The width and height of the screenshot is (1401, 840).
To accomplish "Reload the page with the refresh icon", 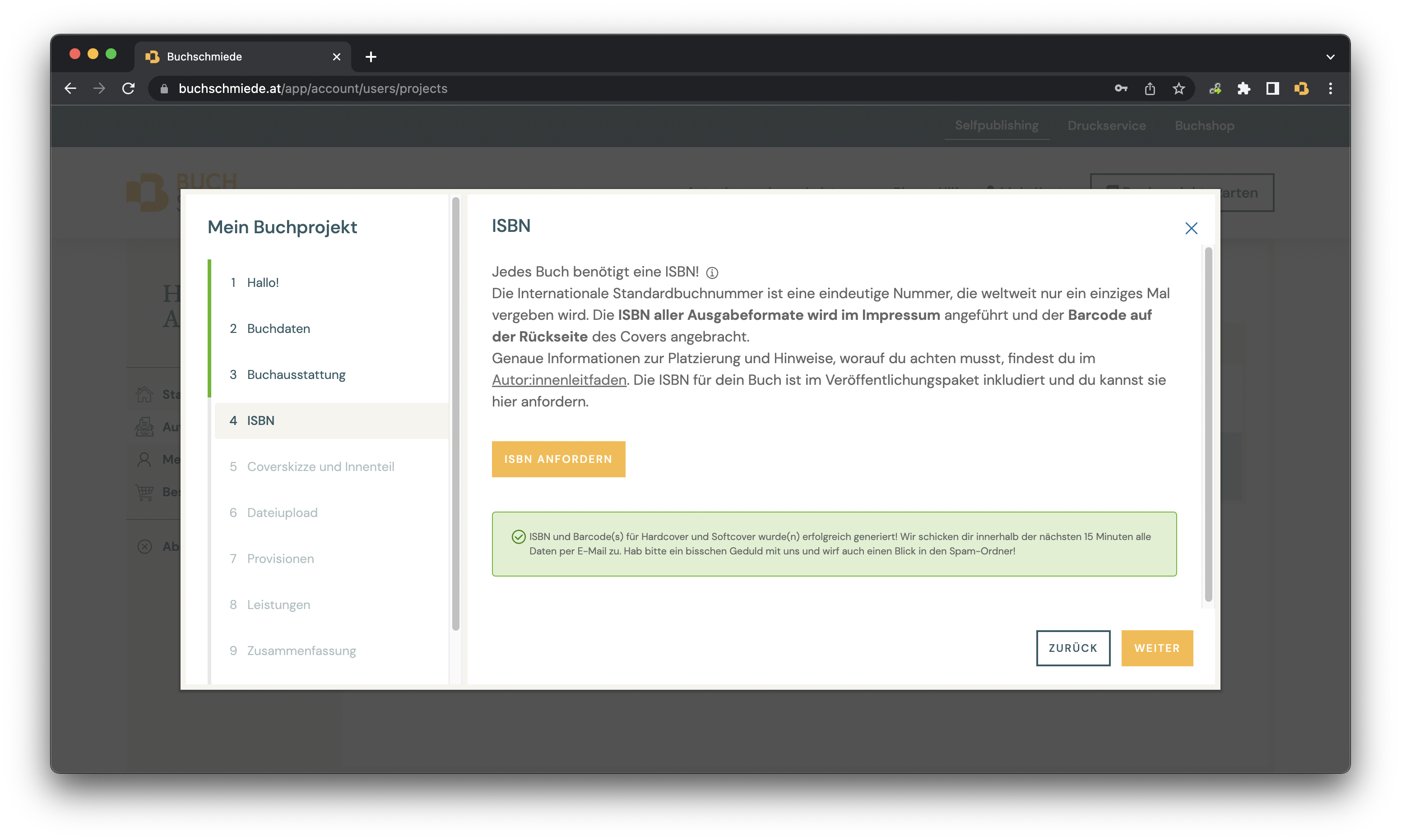I will pyautogui.click(x=129, y=88).
